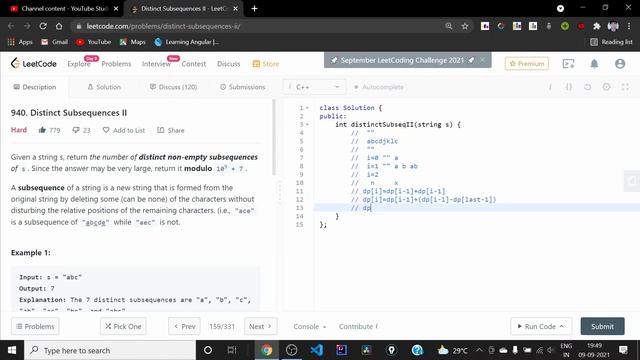Open Gmail bookmark
Viewport: 640px width, 360px height.
pos(54,42)
